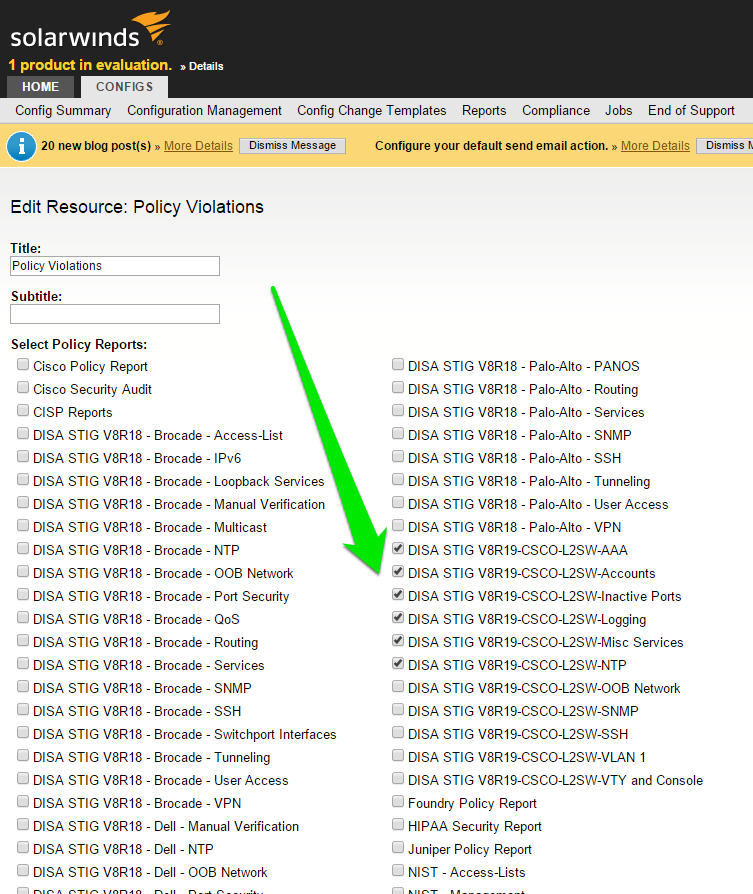This screenshot has width=753, height=894.
Task: Check the Cisco Security Audit box
Action: 23,388
